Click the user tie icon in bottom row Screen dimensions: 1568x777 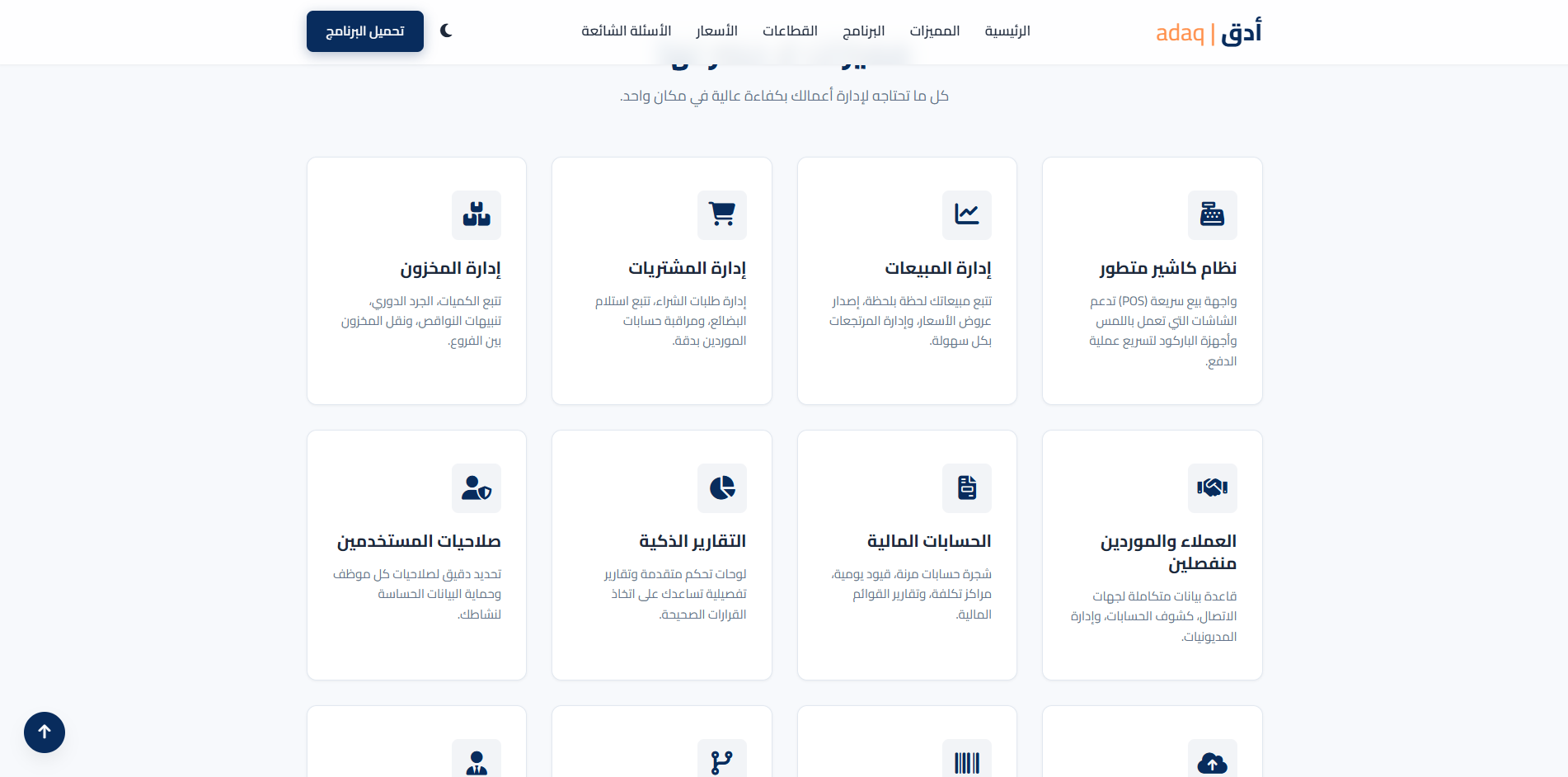tap(477, 761)
